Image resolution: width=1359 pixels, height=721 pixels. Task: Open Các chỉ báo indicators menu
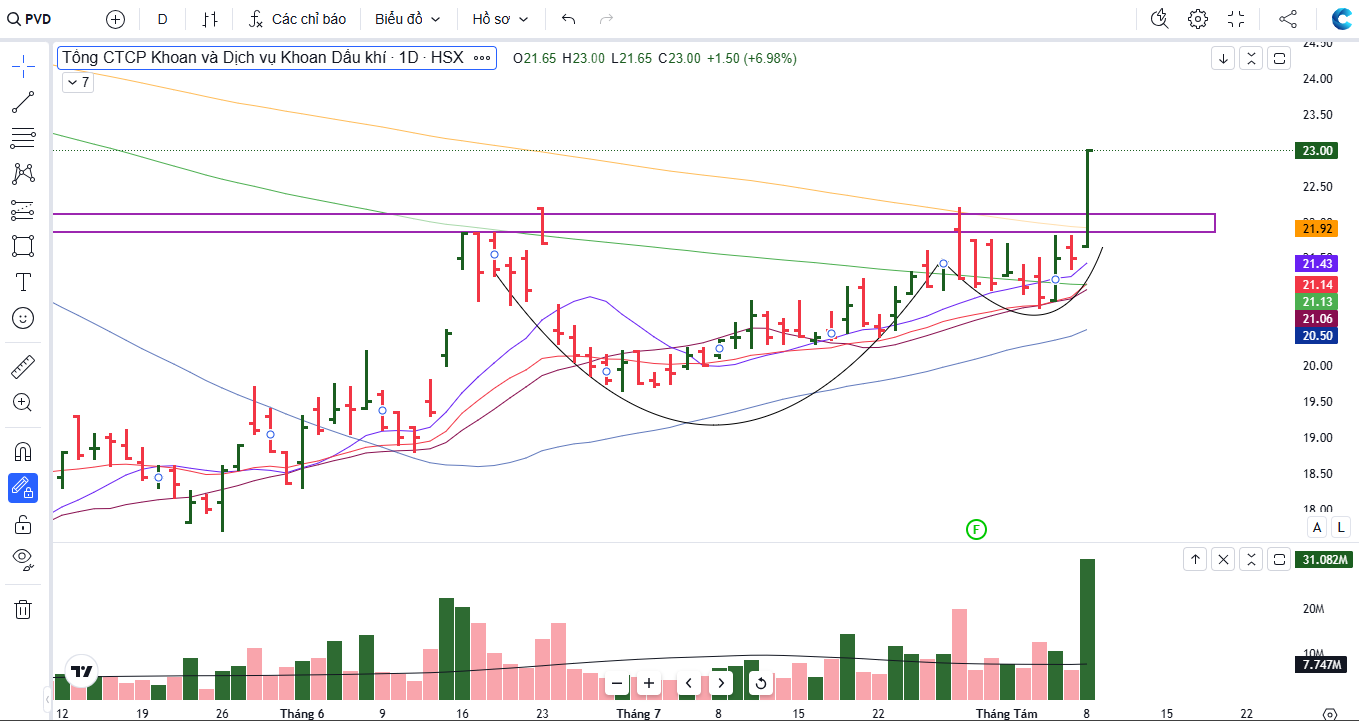point(297,19)
